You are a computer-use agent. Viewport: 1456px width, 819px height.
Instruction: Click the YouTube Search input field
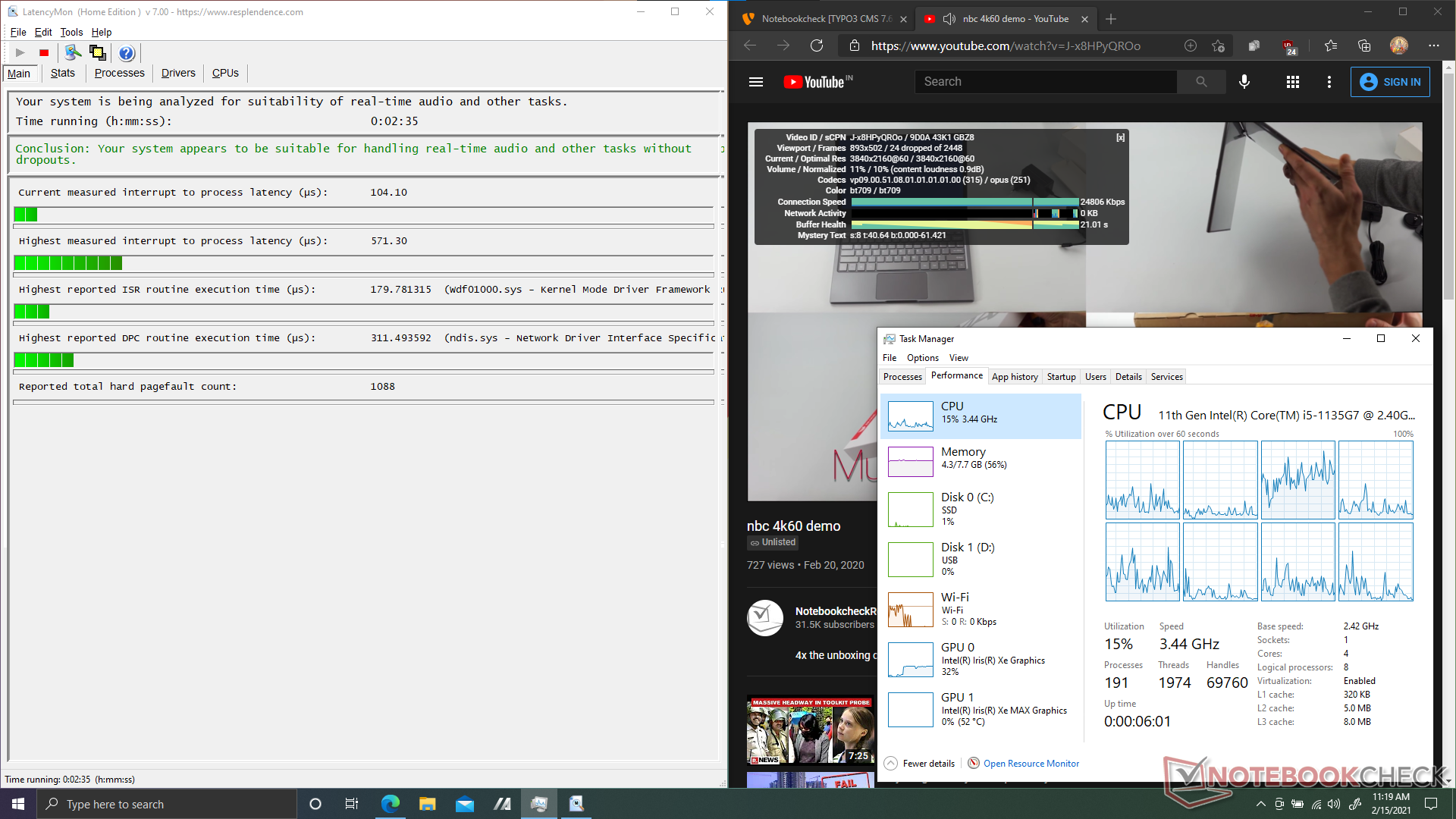pyautogui.click(x=1046, y=82)
